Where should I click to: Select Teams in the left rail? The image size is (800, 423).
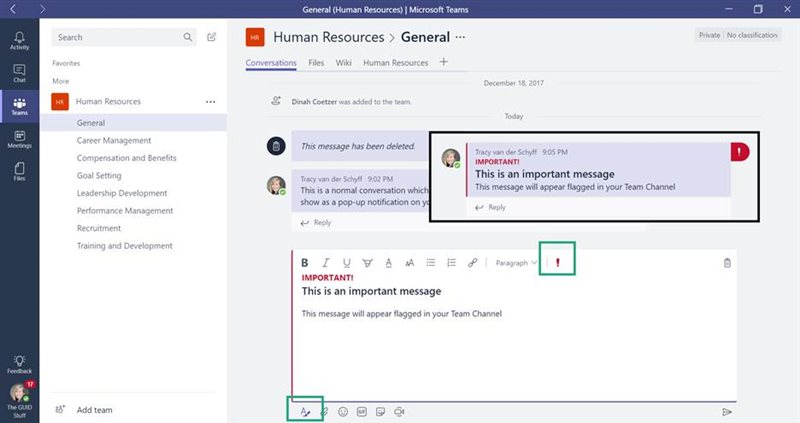19,106
